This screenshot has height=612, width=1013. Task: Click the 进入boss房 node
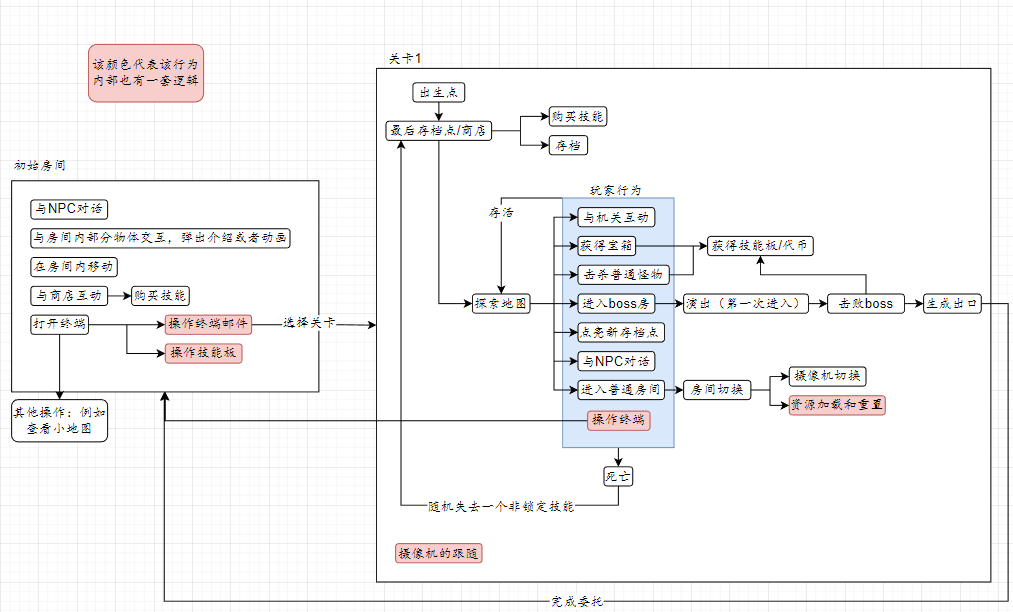point(616,304)
